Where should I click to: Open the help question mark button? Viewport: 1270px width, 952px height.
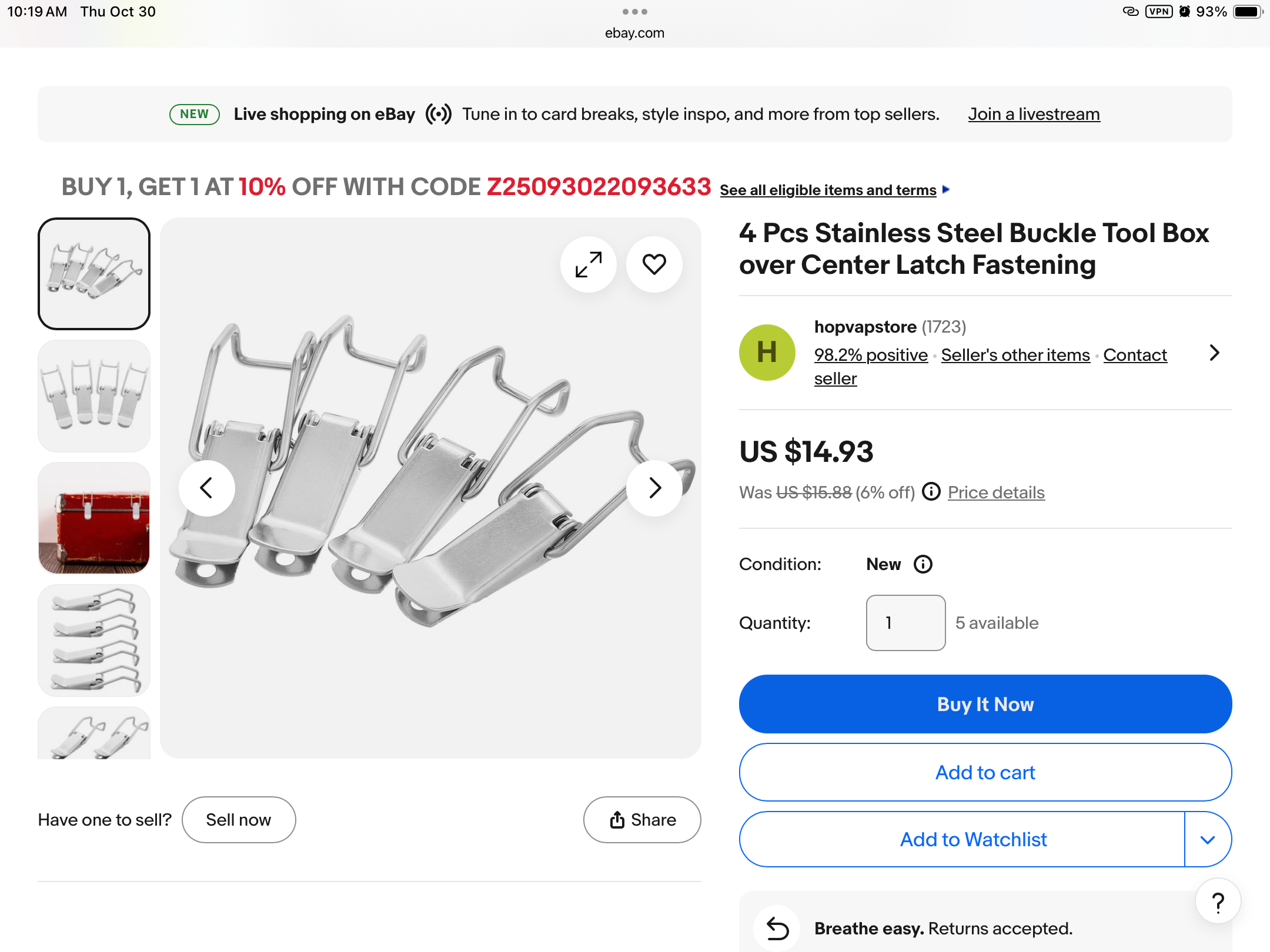[1218, 902]
